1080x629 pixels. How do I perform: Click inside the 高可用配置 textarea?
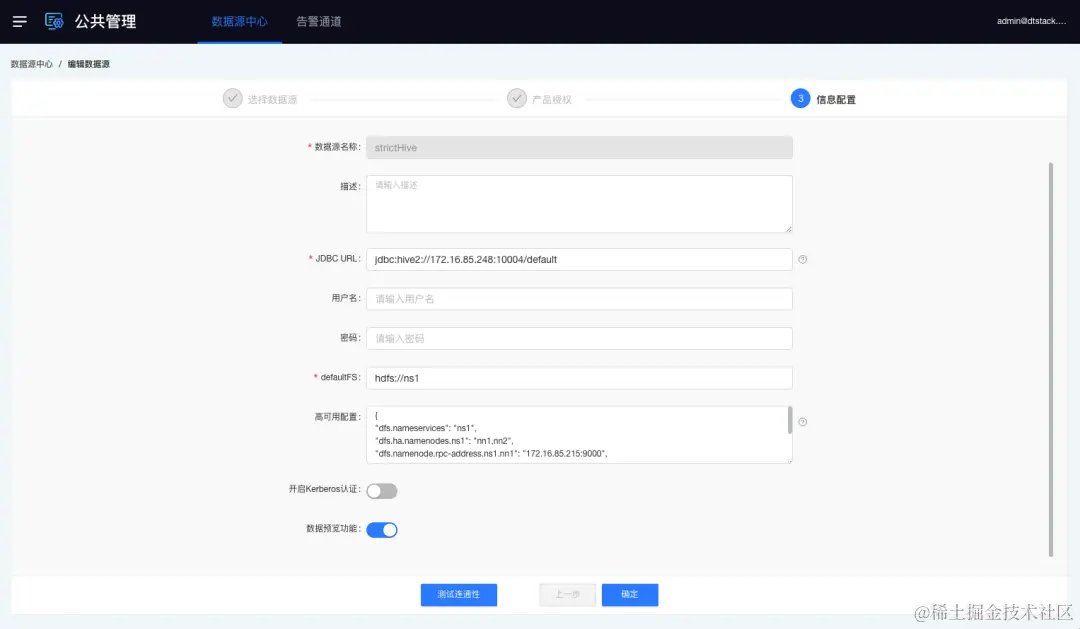577,435
